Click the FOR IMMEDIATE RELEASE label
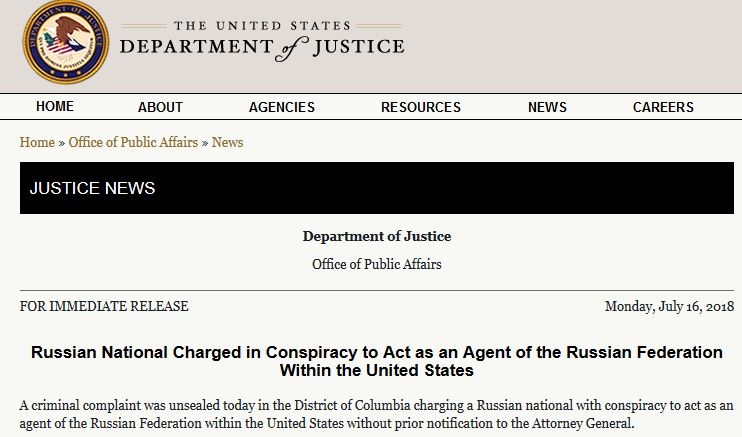This screenshot has height=437, width=742. [x=104, y=306]
